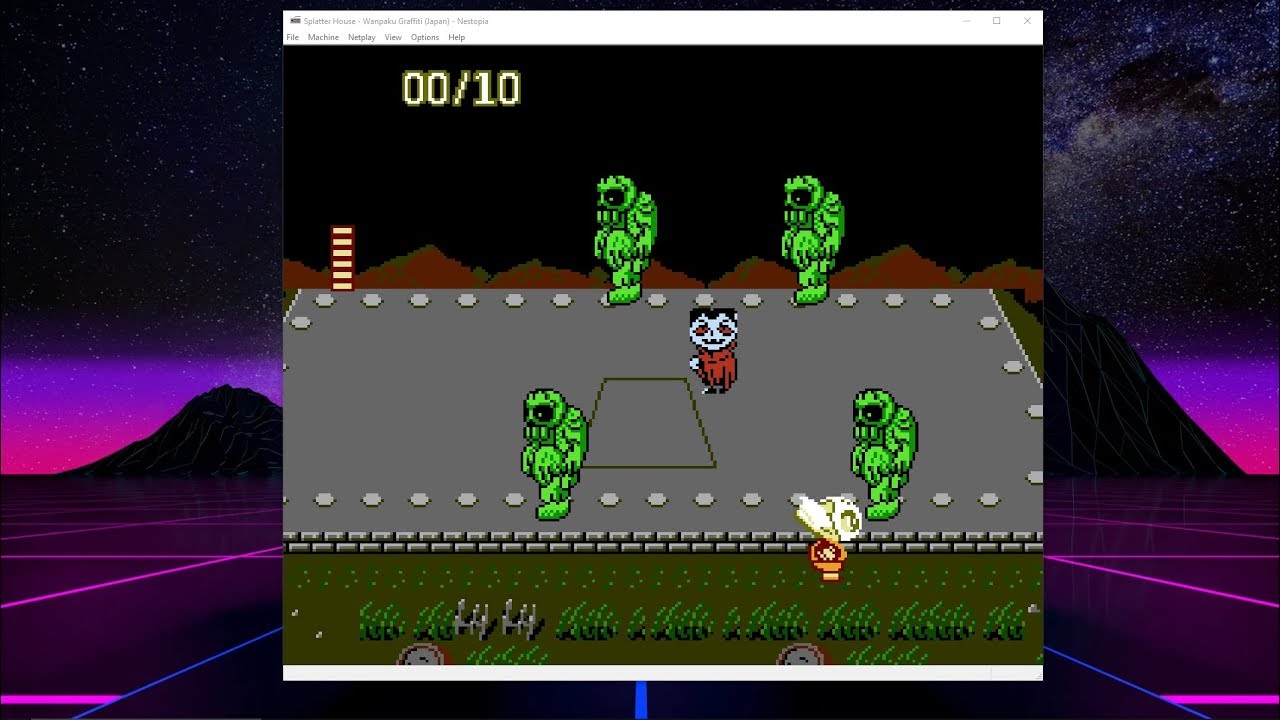Minimize the Nestopia window
This screenshot has height=720, width=1280.
coord(966,20)
